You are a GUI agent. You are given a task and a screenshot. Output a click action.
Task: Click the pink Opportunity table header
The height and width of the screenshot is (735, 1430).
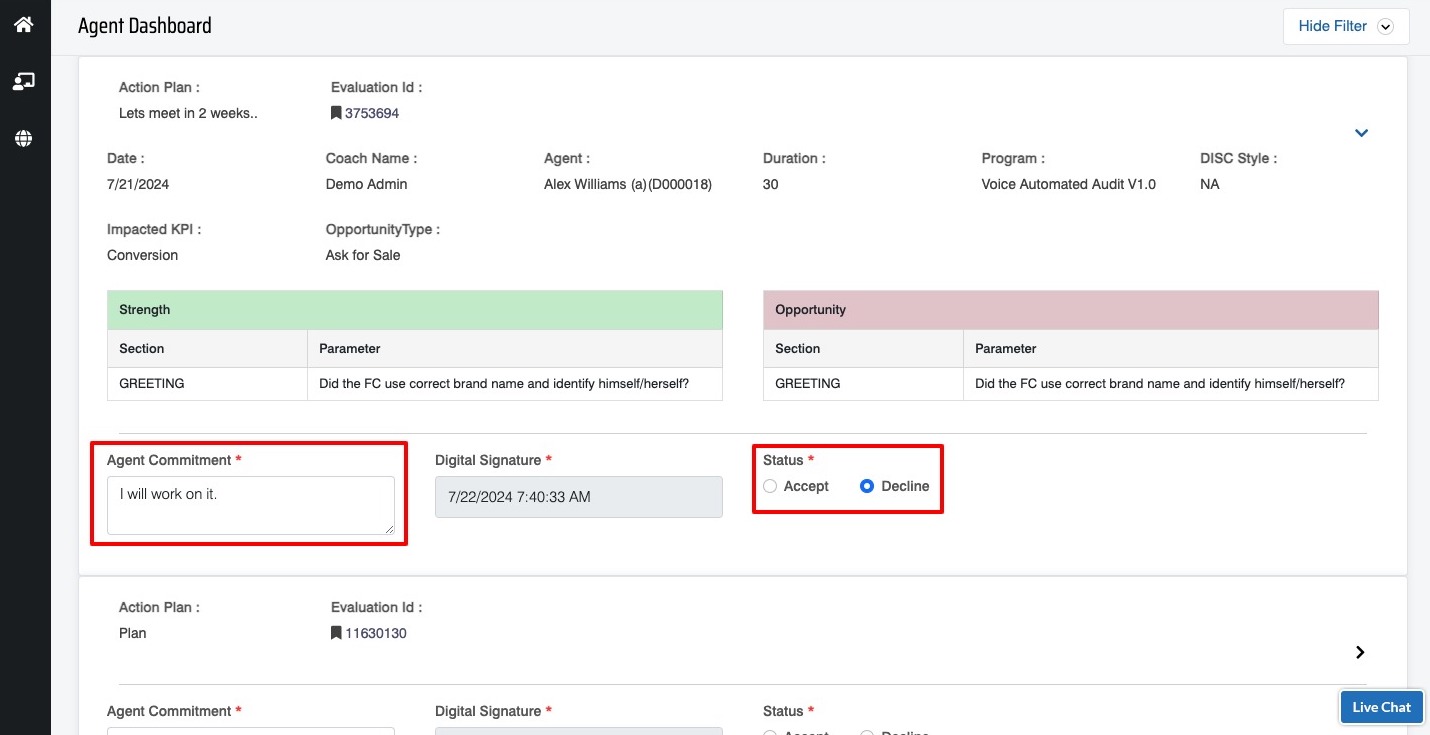tap(1070, 310)
